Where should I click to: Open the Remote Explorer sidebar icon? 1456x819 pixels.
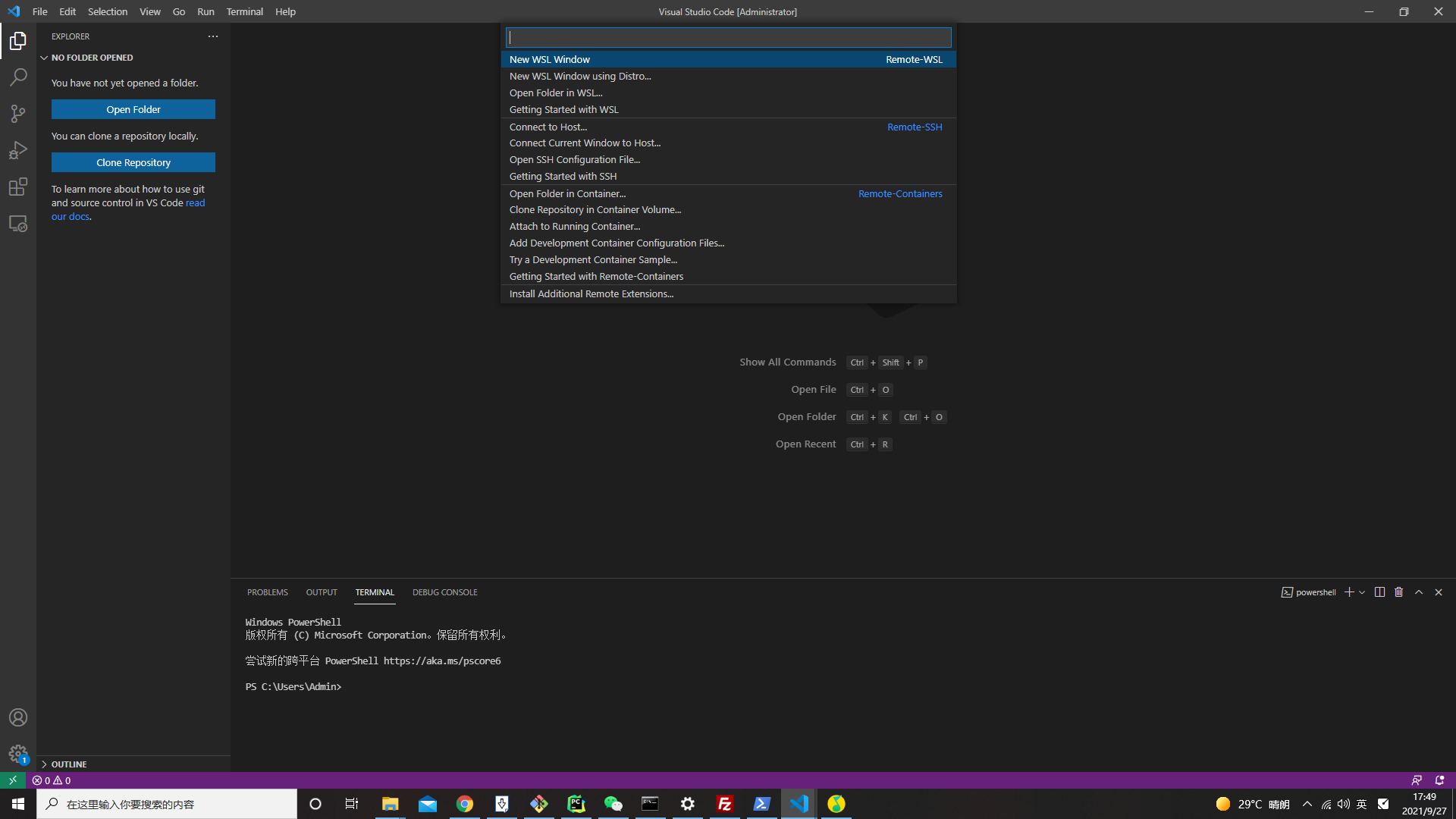pyautogui.click(x=18, y=224)
